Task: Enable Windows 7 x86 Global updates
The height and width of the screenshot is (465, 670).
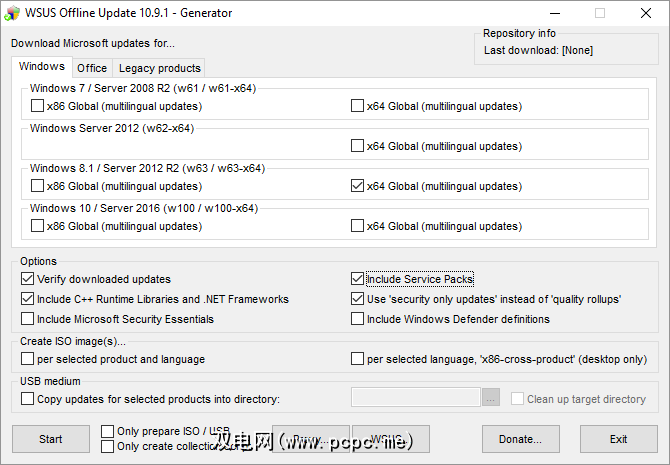Action: point(38,106)
